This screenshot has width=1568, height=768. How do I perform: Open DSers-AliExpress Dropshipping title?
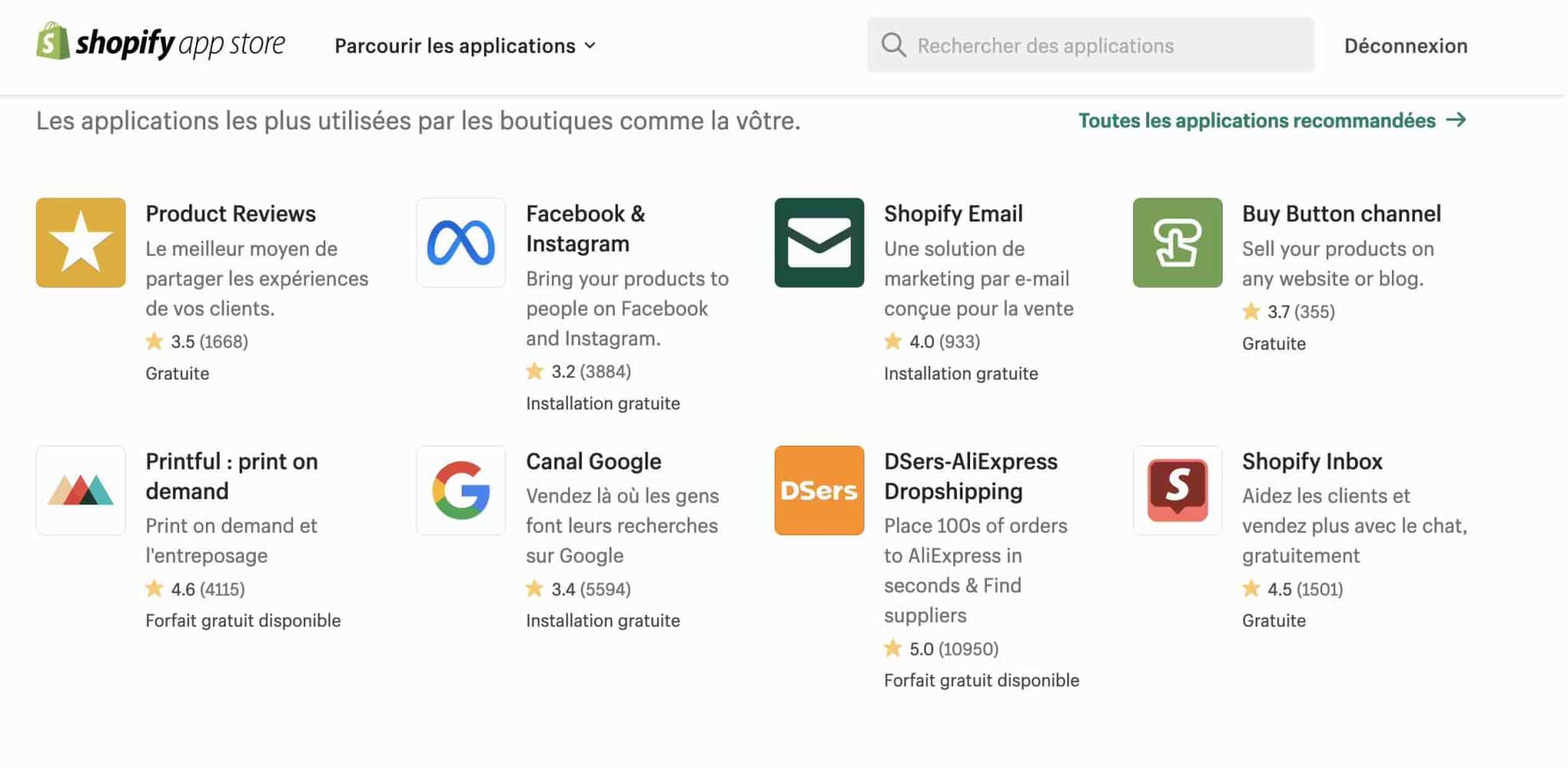tap(971, 476)
